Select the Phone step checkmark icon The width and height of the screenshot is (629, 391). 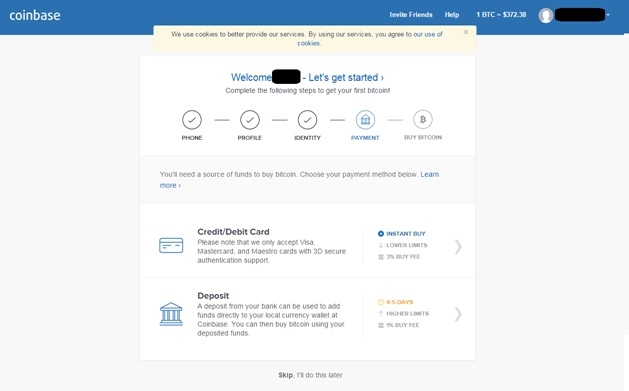192,120
